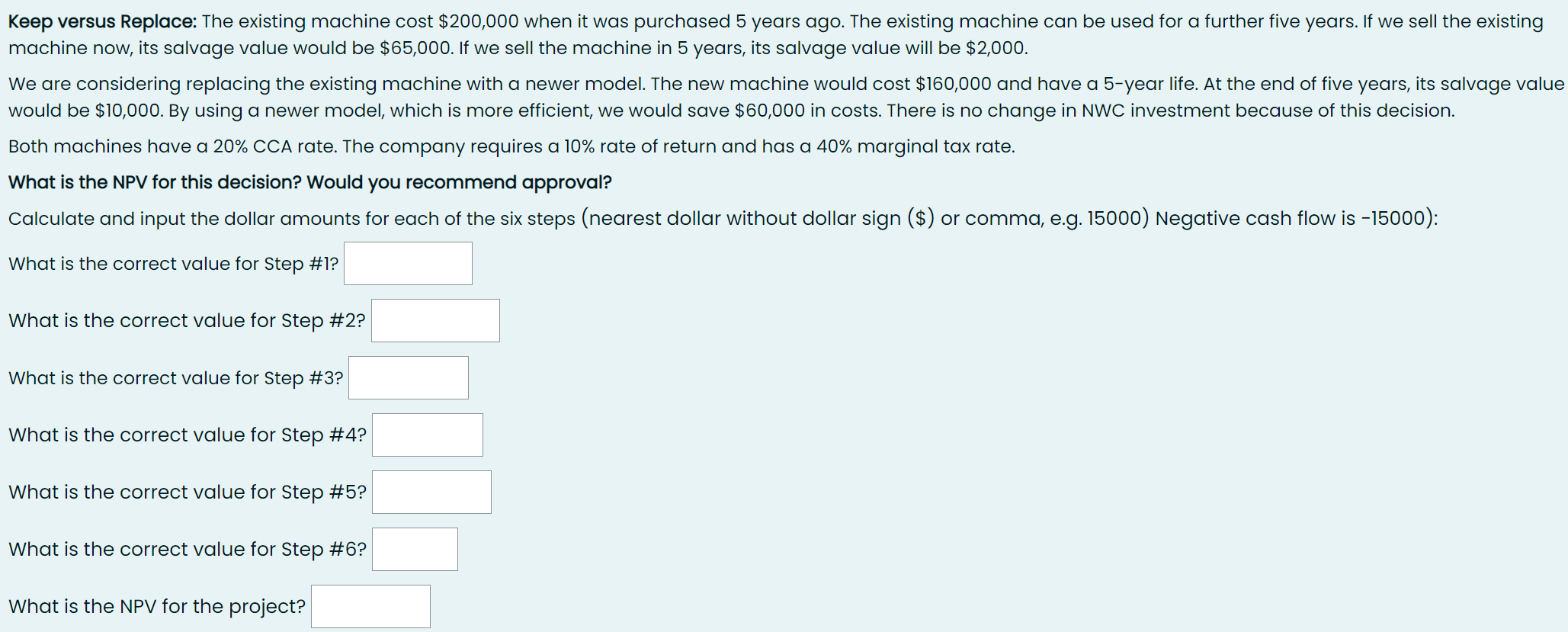Click the Step #4 question label
This screenshot has width=1568, height=632.
coord(187,435)
